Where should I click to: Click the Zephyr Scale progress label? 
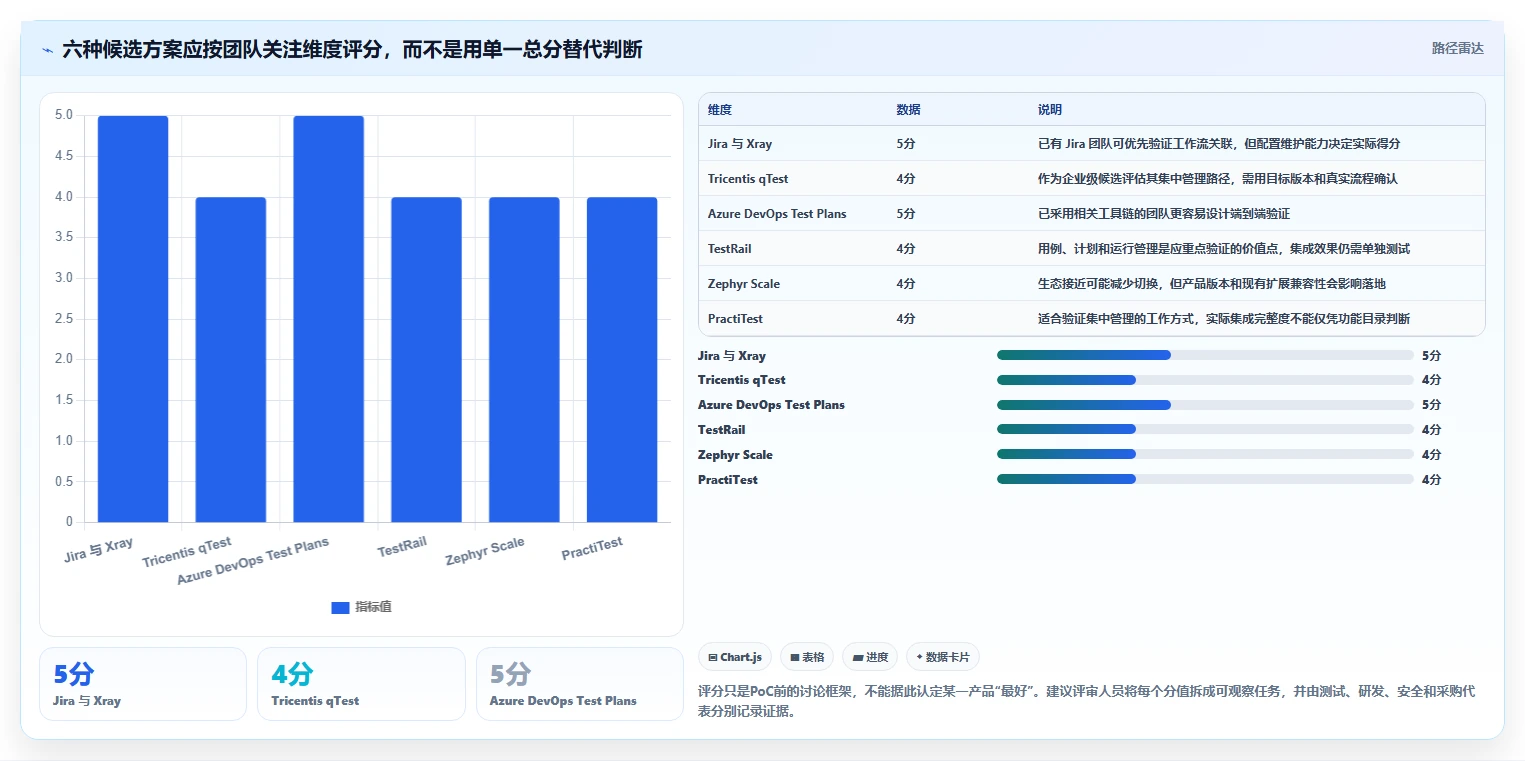[x=735, y=455]
